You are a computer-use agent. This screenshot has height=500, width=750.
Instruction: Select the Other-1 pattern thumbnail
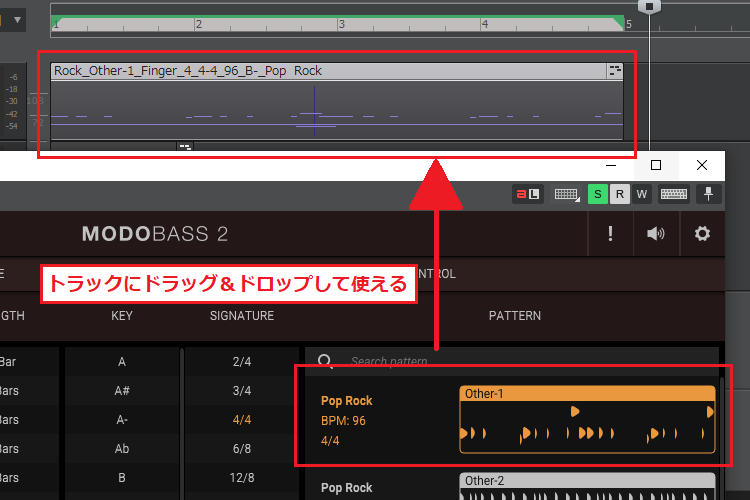coord(587,419)
